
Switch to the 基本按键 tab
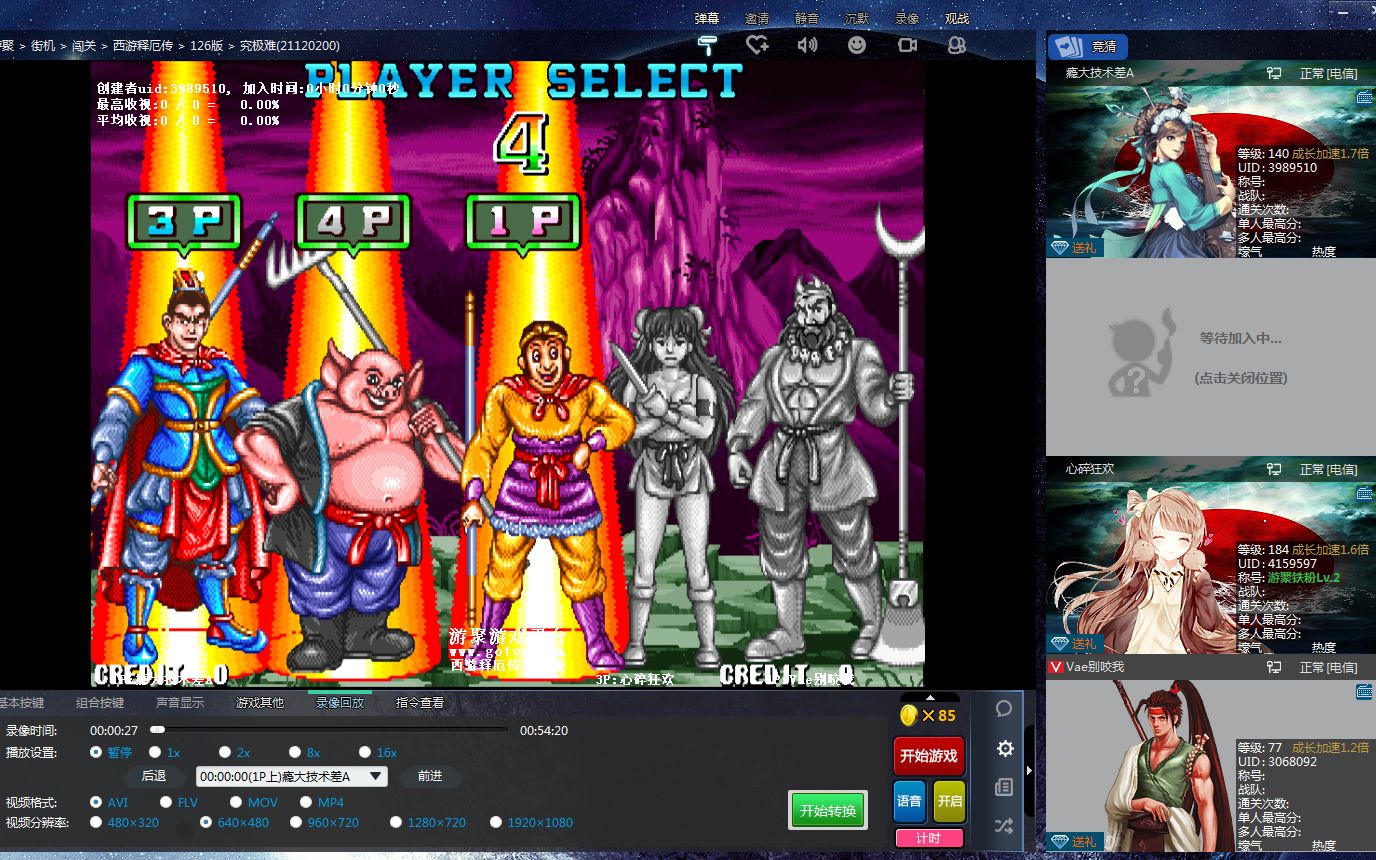[21, 702]
